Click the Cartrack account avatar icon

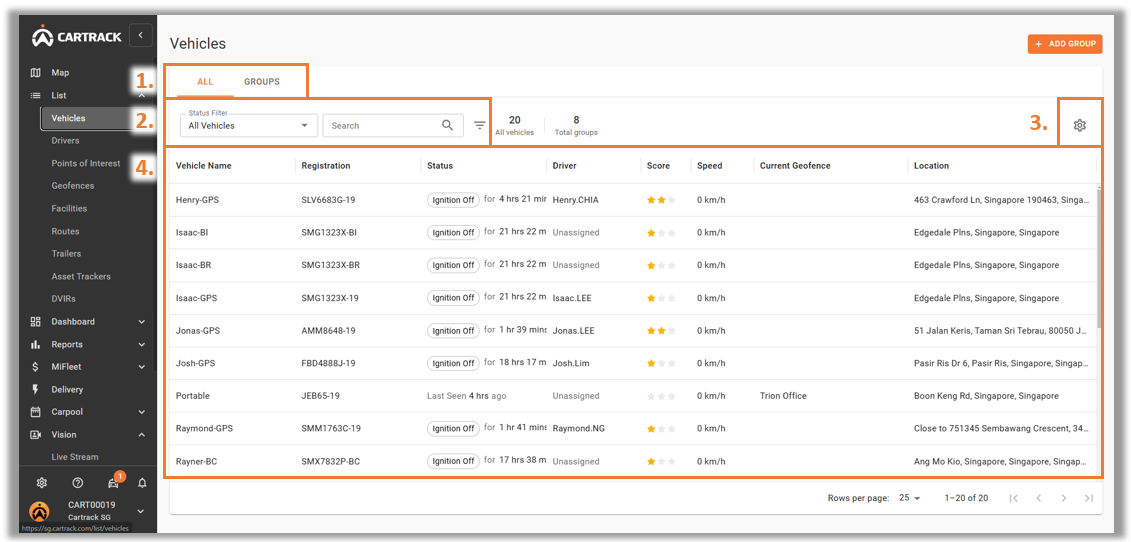[40, 511]
